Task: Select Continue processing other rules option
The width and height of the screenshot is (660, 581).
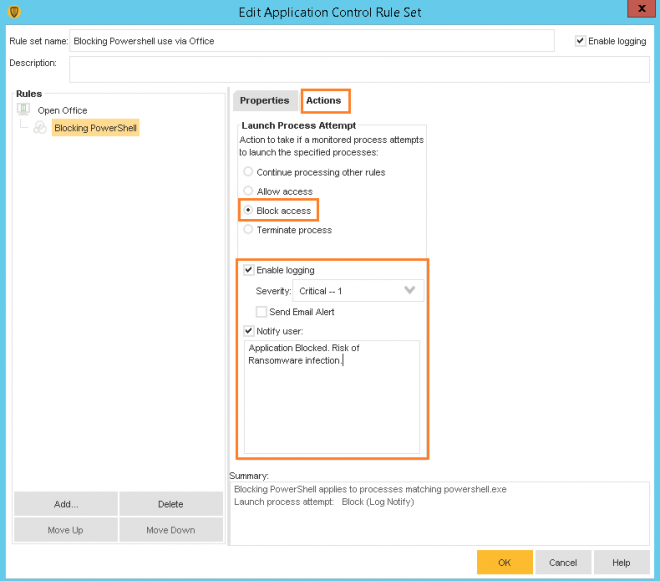Action: 248,172
